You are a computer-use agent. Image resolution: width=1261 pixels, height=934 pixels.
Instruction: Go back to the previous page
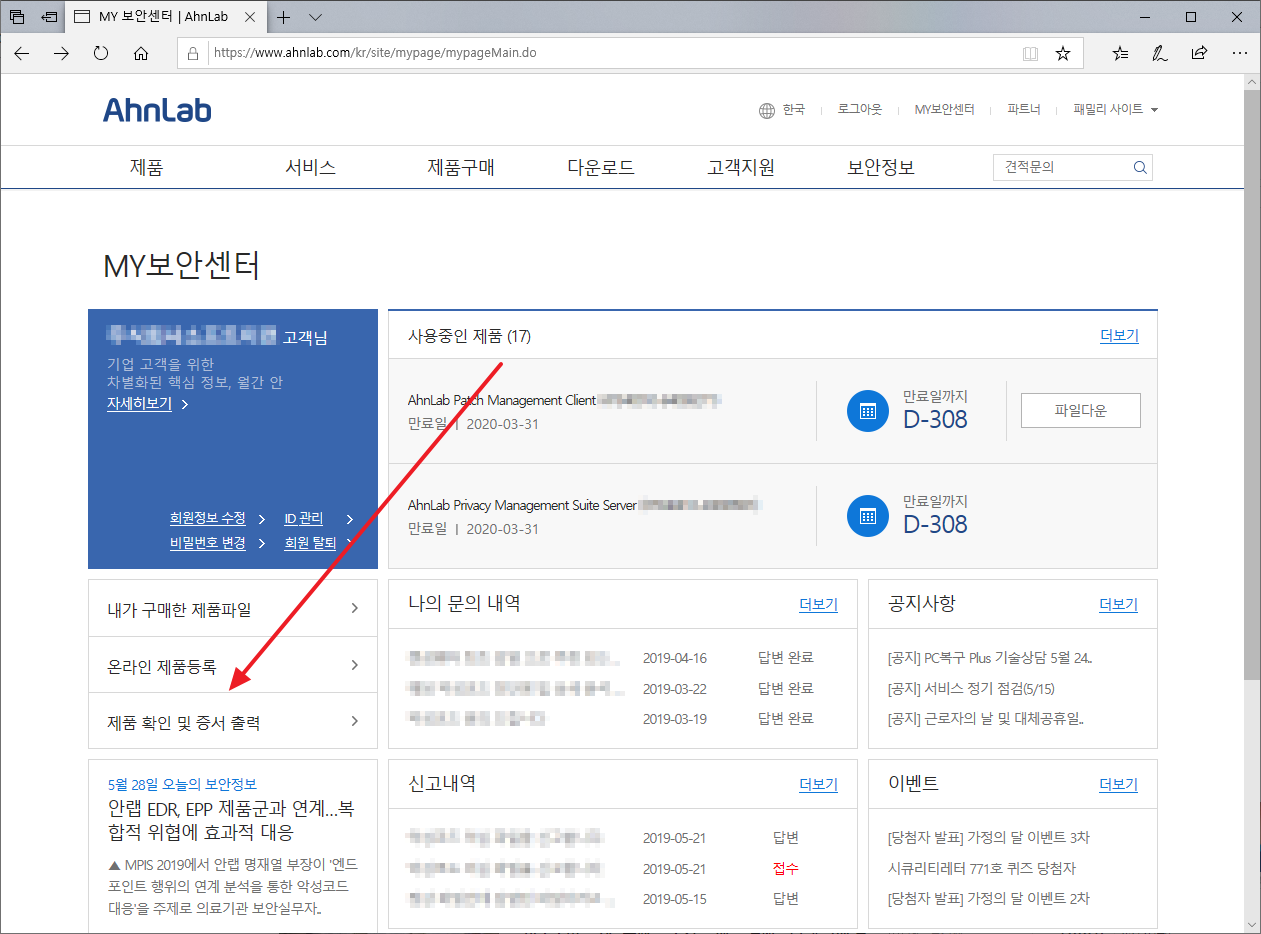22,53
